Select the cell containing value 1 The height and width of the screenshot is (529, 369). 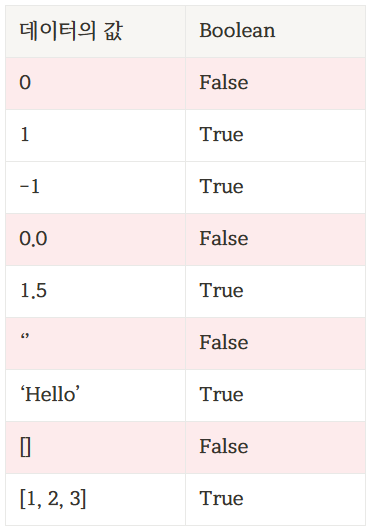(95, 136)
